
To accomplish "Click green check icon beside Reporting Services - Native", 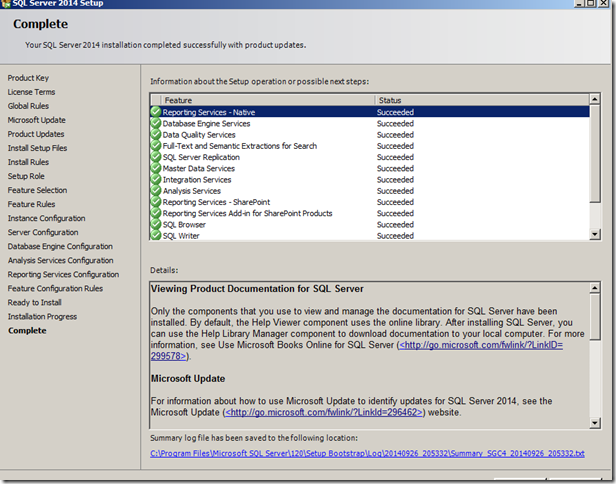I will (x=156, y=112).
